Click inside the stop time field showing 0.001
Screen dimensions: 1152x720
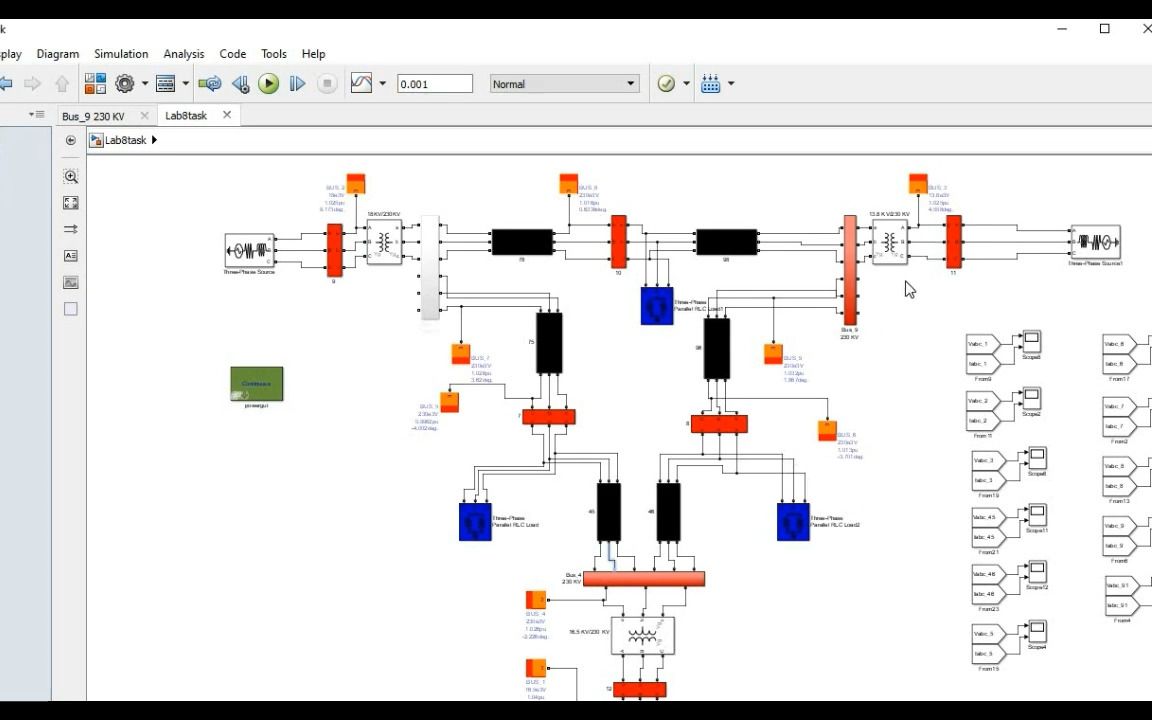tap(434, 83)
